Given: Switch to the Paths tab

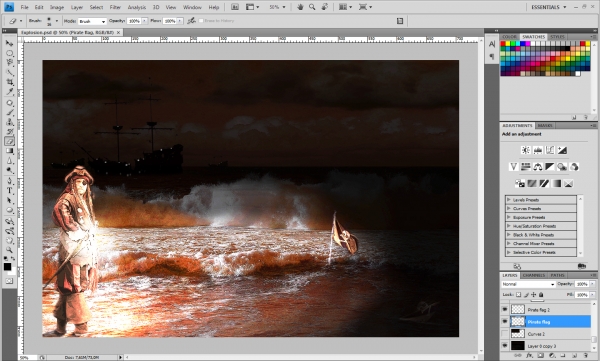Looking at the screenshot, I should (x=558, y=275).
